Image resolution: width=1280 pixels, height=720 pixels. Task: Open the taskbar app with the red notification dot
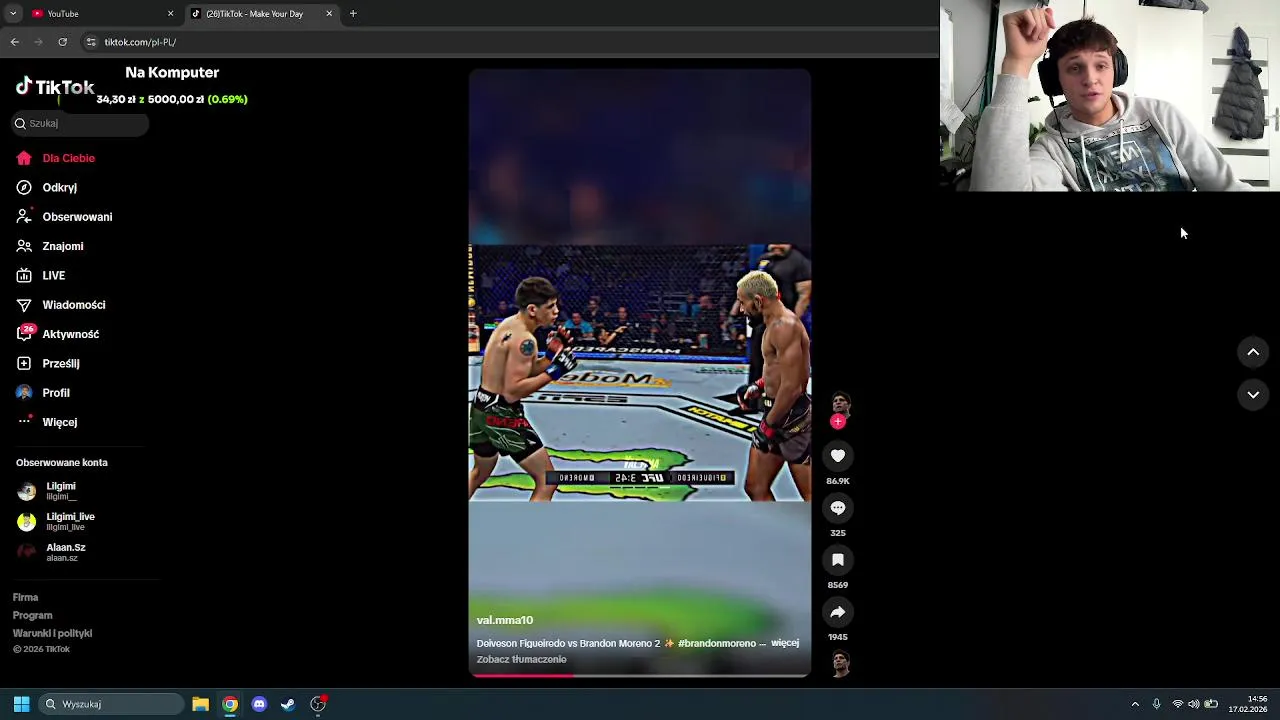[x=318, y=704]
